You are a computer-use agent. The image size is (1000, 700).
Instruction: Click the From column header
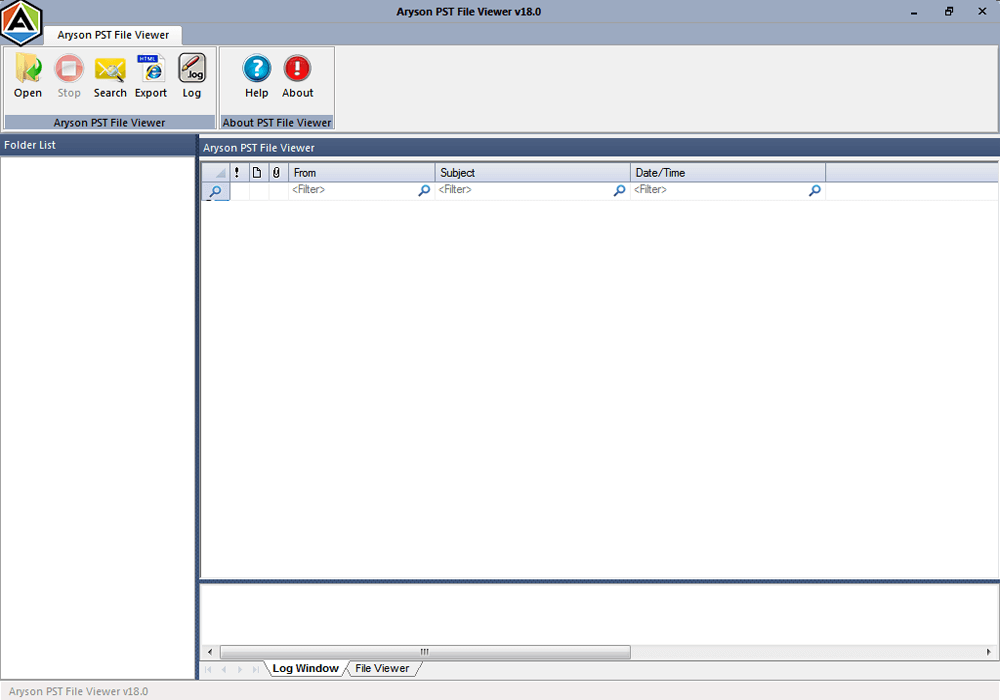362,173
